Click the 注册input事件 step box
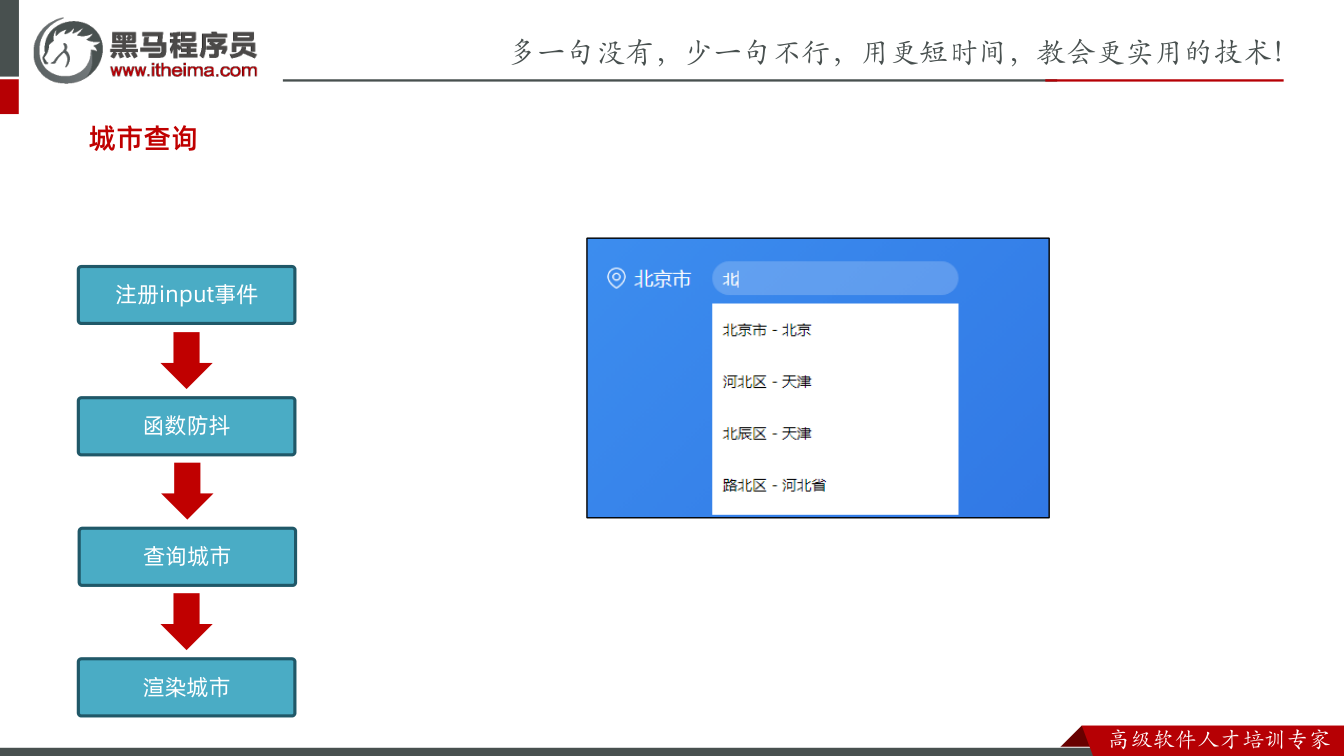This screenshot has height=756, width=1344. point(187,295)
